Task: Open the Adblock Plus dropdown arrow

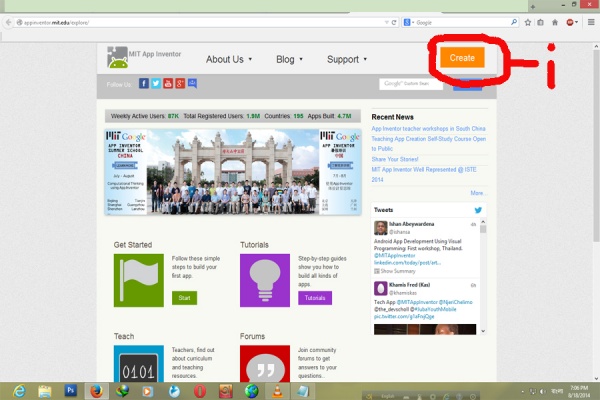Action: [x=576, y=23]
